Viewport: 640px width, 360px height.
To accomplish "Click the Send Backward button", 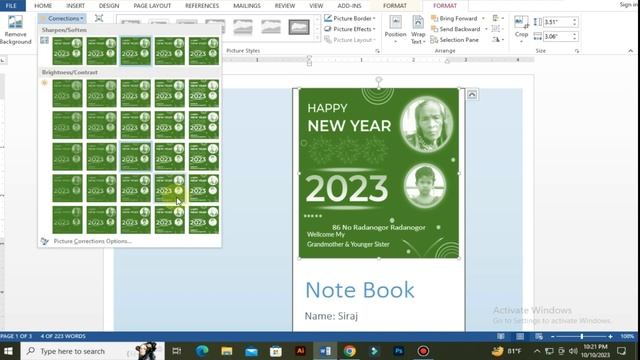I will coord(455,29).
